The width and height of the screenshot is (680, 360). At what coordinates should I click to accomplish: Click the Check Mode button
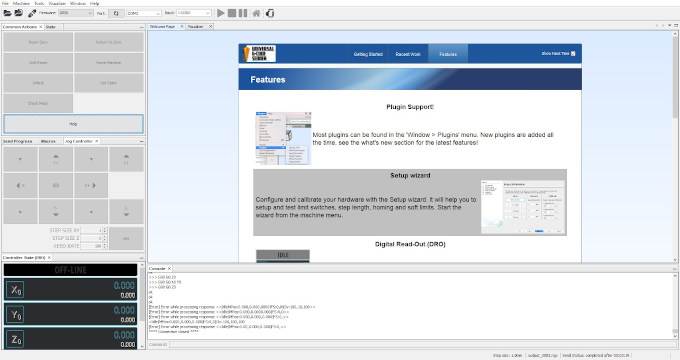[38, 103]
